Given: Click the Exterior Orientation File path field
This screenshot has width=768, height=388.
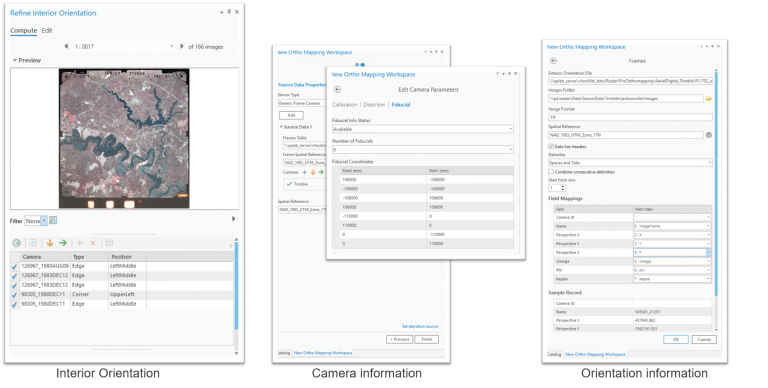Looking at the screenshot, I should [630, 81].
